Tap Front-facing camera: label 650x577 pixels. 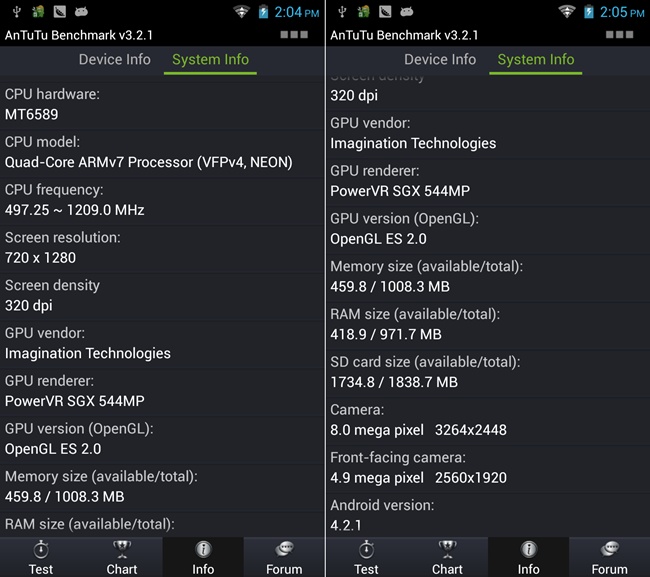(398, 458)
